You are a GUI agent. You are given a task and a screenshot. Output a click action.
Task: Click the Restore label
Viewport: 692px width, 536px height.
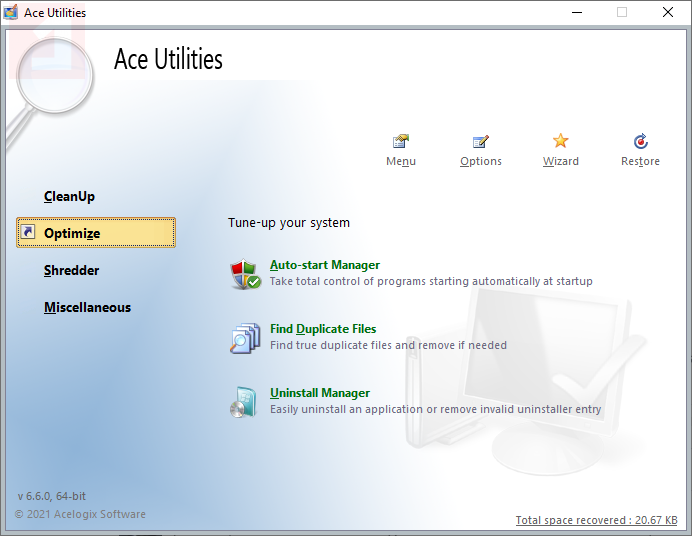click(640, 161)
